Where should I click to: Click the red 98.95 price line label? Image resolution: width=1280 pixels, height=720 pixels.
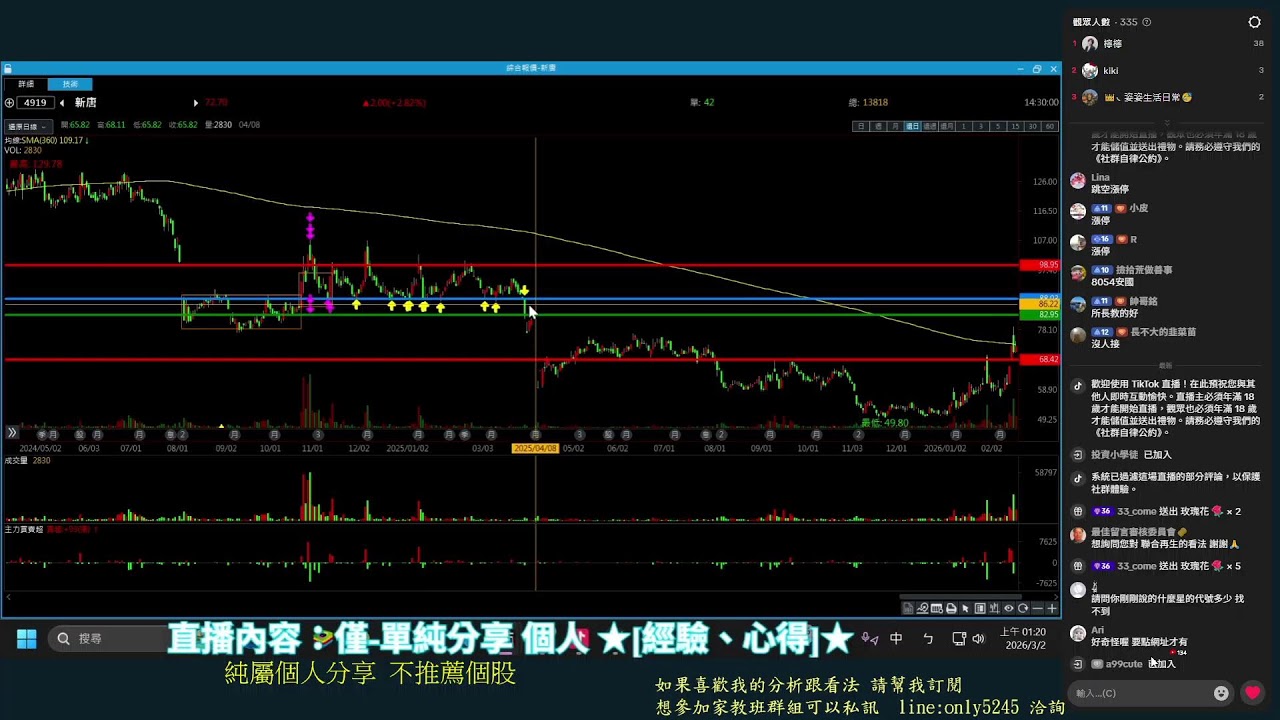1040,265
